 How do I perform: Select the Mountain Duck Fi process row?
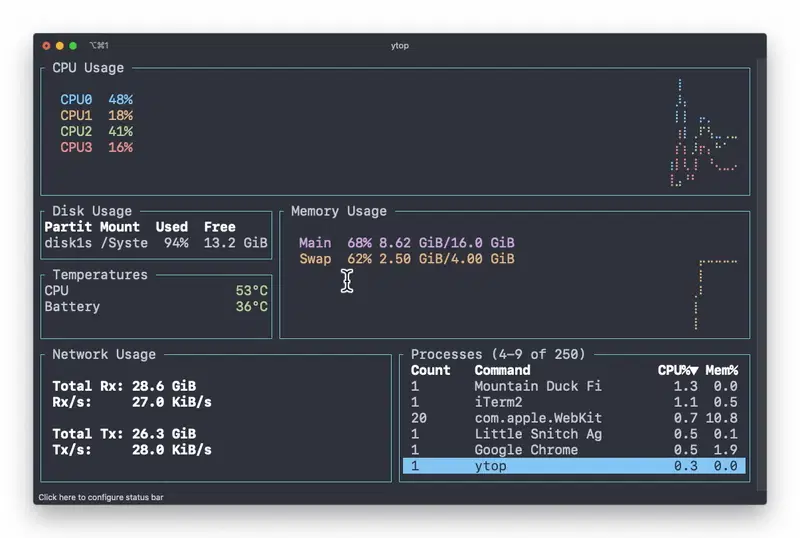[x=574, y=386]
